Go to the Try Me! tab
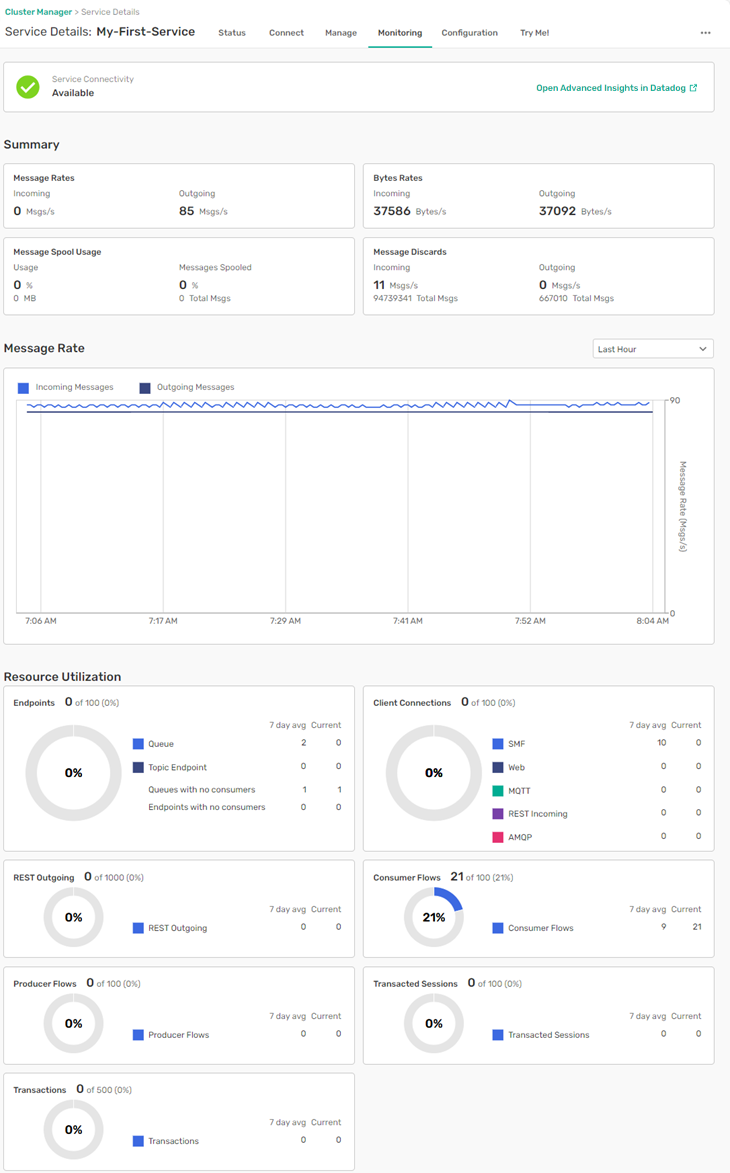The height and width of the screenshot is (1173, 730). (x=534, y=33)
